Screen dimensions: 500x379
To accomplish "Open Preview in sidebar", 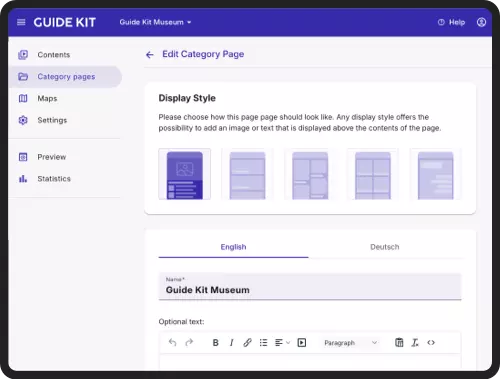I will 65,157.
